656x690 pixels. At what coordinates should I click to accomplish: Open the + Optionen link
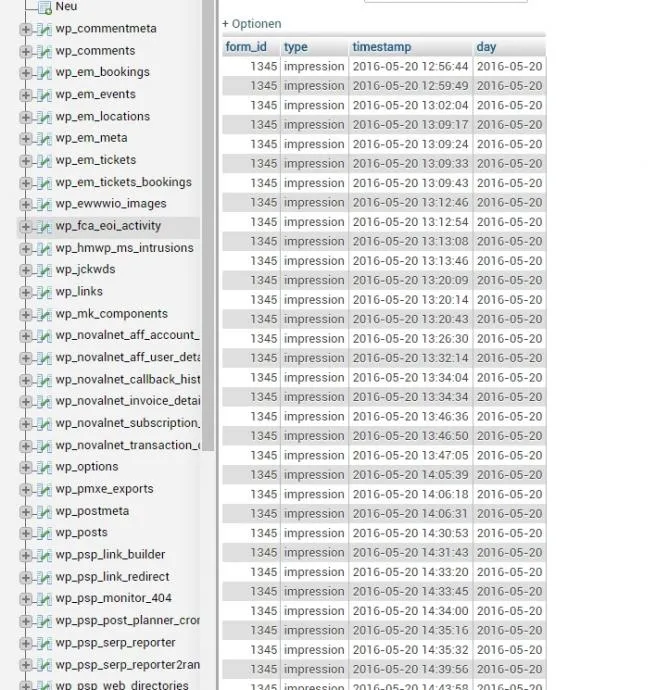coord(252,24)
